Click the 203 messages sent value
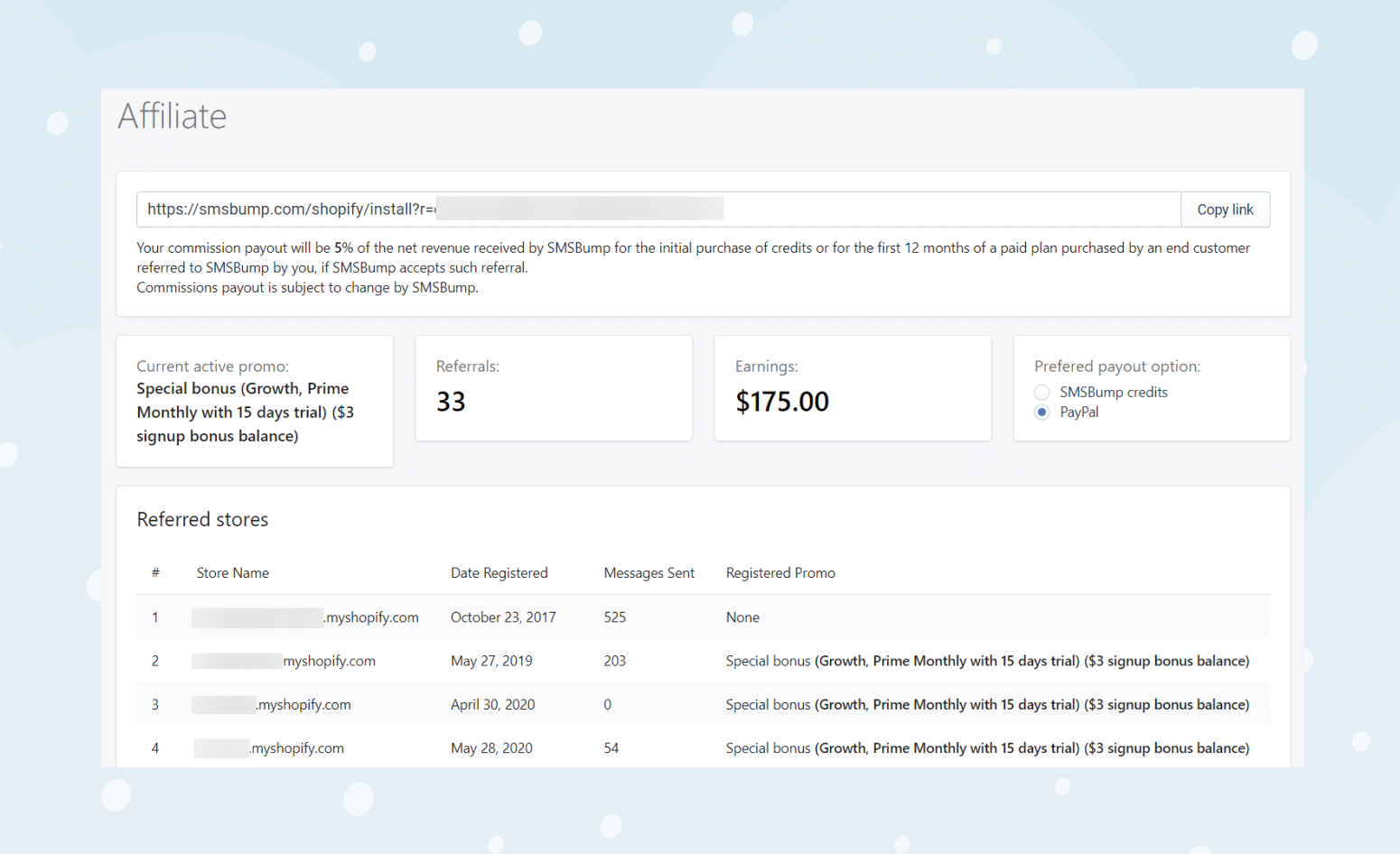The height and width of the screenshot is (854, 1400). tap(615, 661)
